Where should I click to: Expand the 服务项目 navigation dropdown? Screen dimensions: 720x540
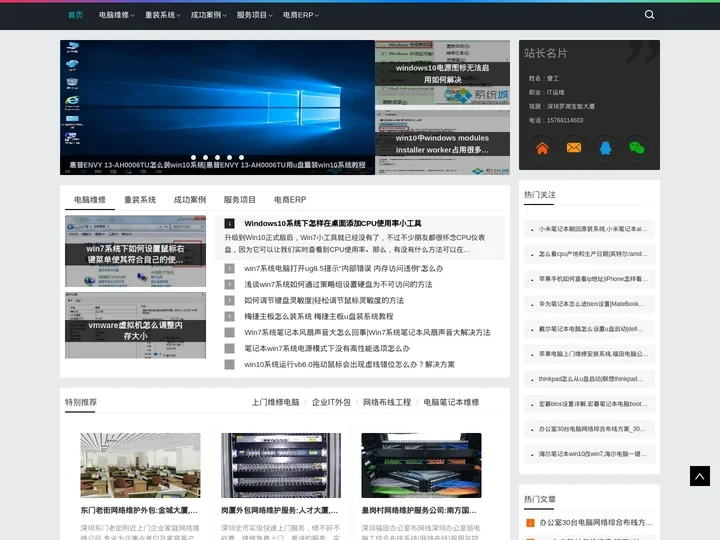coord(254,15)
